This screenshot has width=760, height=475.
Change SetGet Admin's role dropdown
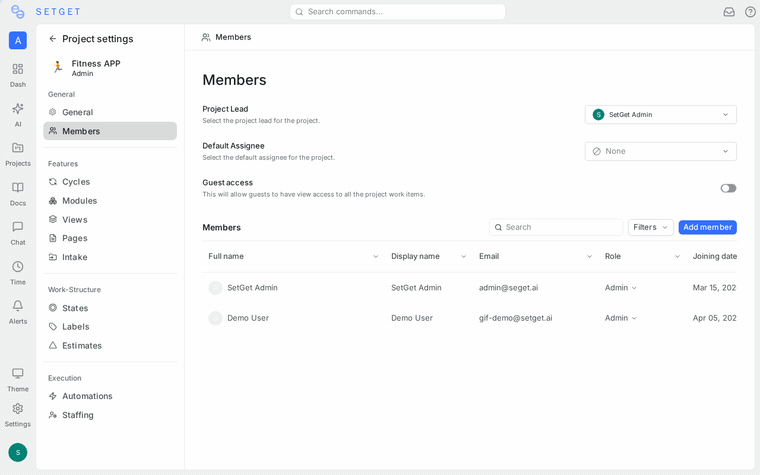click(x=620, y=288)
